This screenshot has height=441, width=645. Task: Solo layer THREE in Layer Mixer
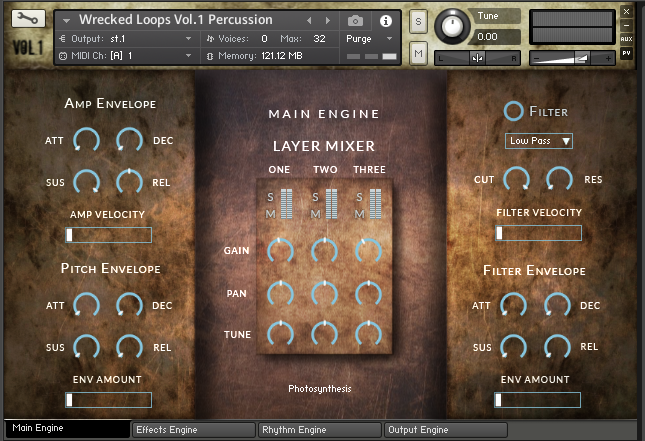tap(359, 197)
